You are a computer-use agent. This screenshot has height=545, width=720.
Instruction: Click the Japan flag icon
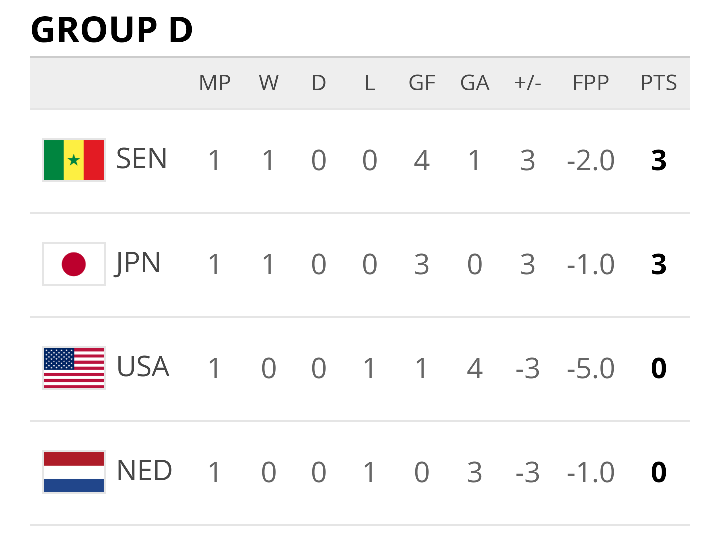(x=74, y=264)
